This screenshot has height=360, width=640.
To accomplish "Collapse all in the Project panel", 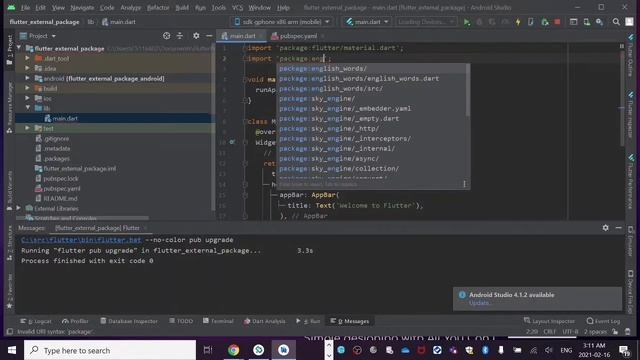I will coord(180,36).
